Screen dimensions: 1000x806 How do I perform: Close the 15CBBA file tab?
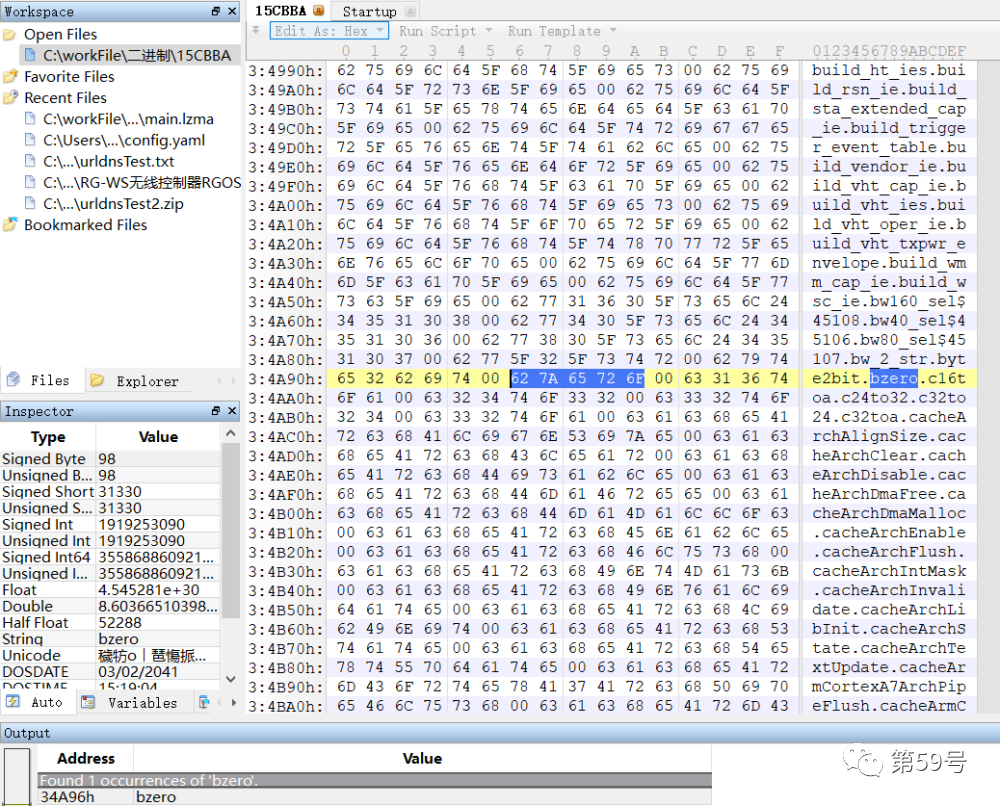319,11
